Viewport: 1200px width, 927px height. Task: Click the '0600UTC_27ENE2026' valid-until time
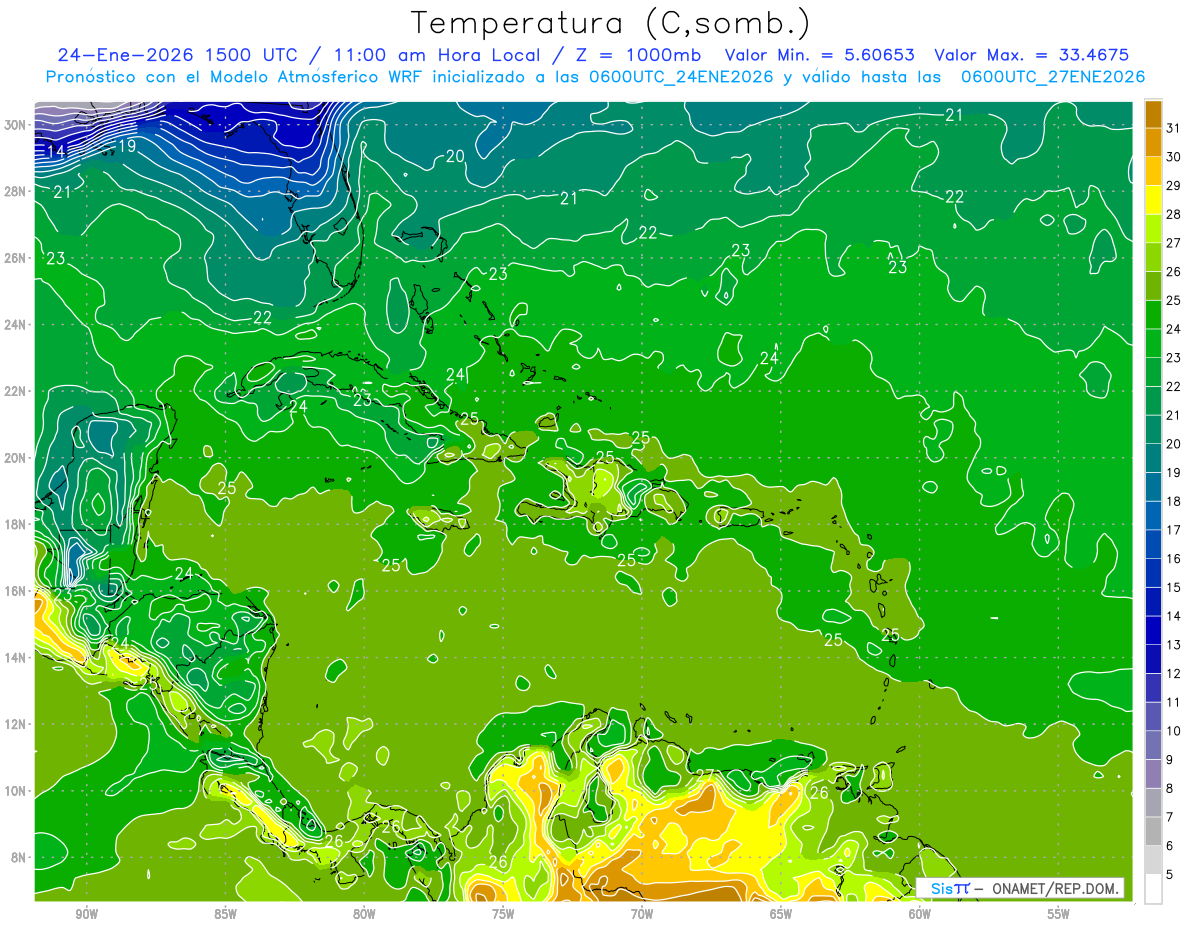1053,76
